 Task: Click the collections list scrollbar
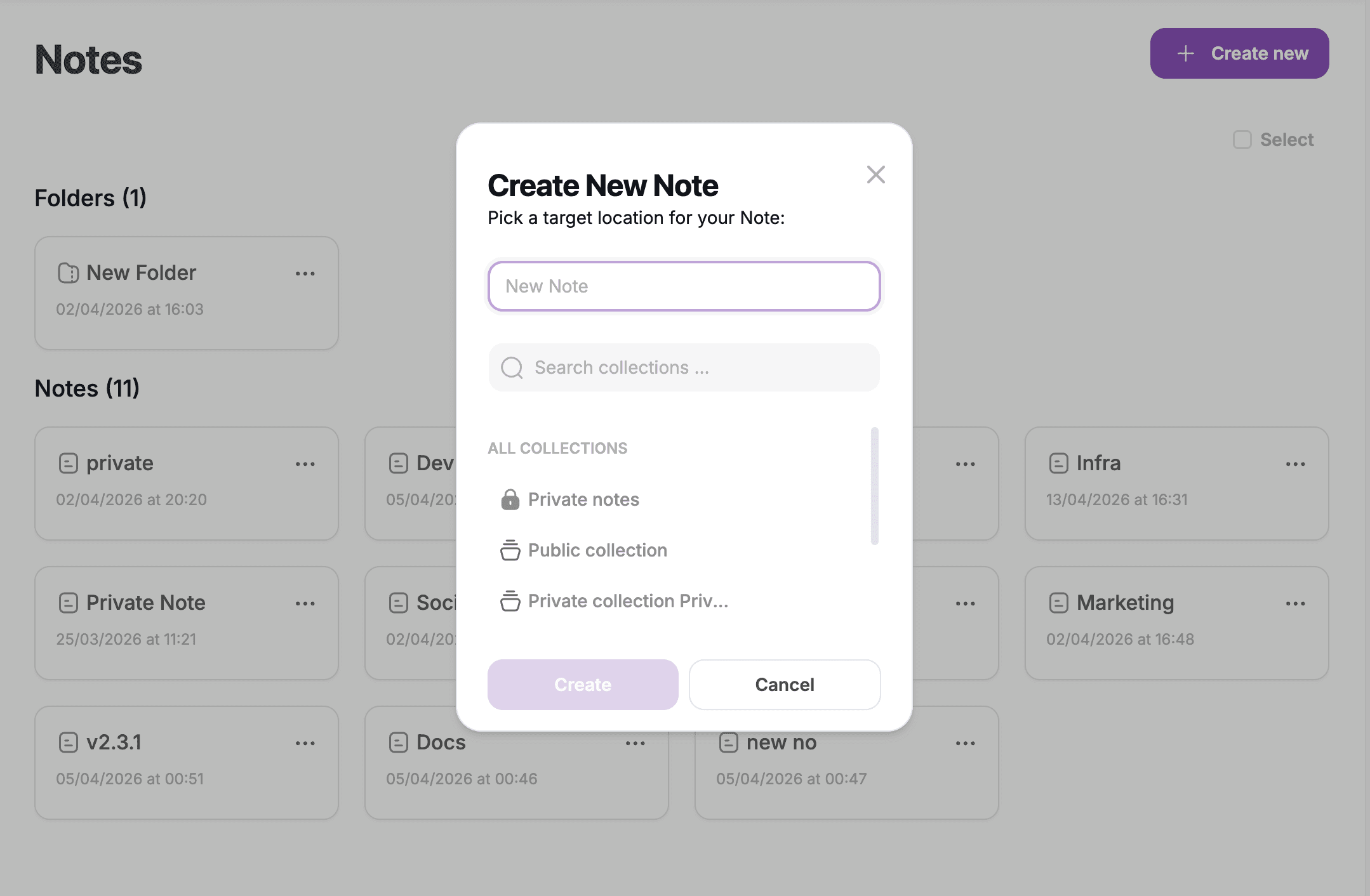point(874,485)
